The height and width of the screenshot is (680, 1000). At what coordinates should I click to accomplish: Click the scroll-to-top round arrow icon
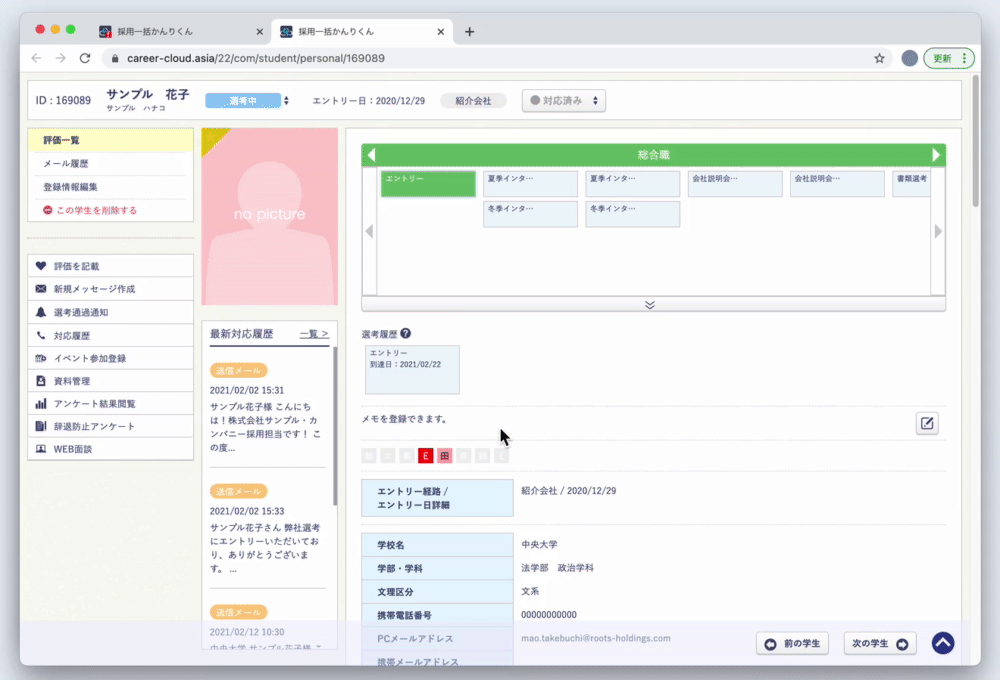click(x=942, y=643)
